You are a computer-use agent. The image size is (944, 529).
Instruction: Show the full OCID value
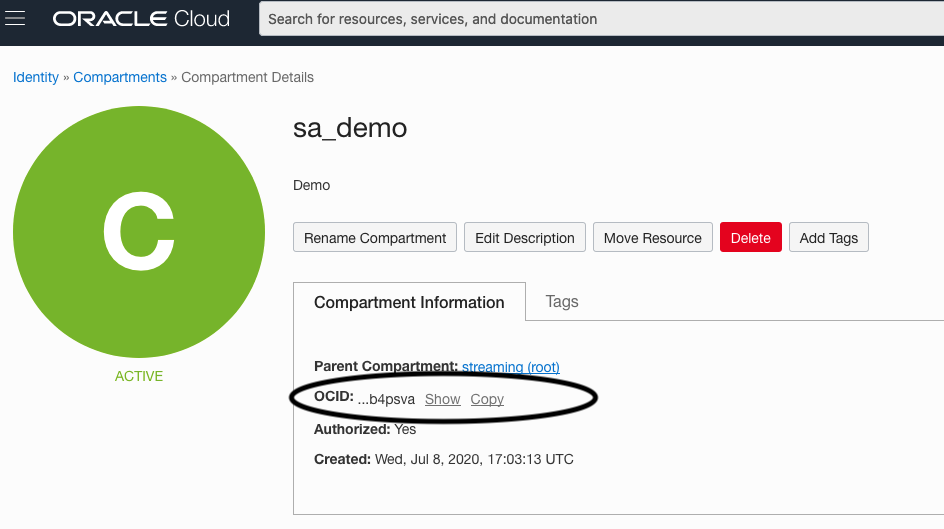(x=442, y=399)
